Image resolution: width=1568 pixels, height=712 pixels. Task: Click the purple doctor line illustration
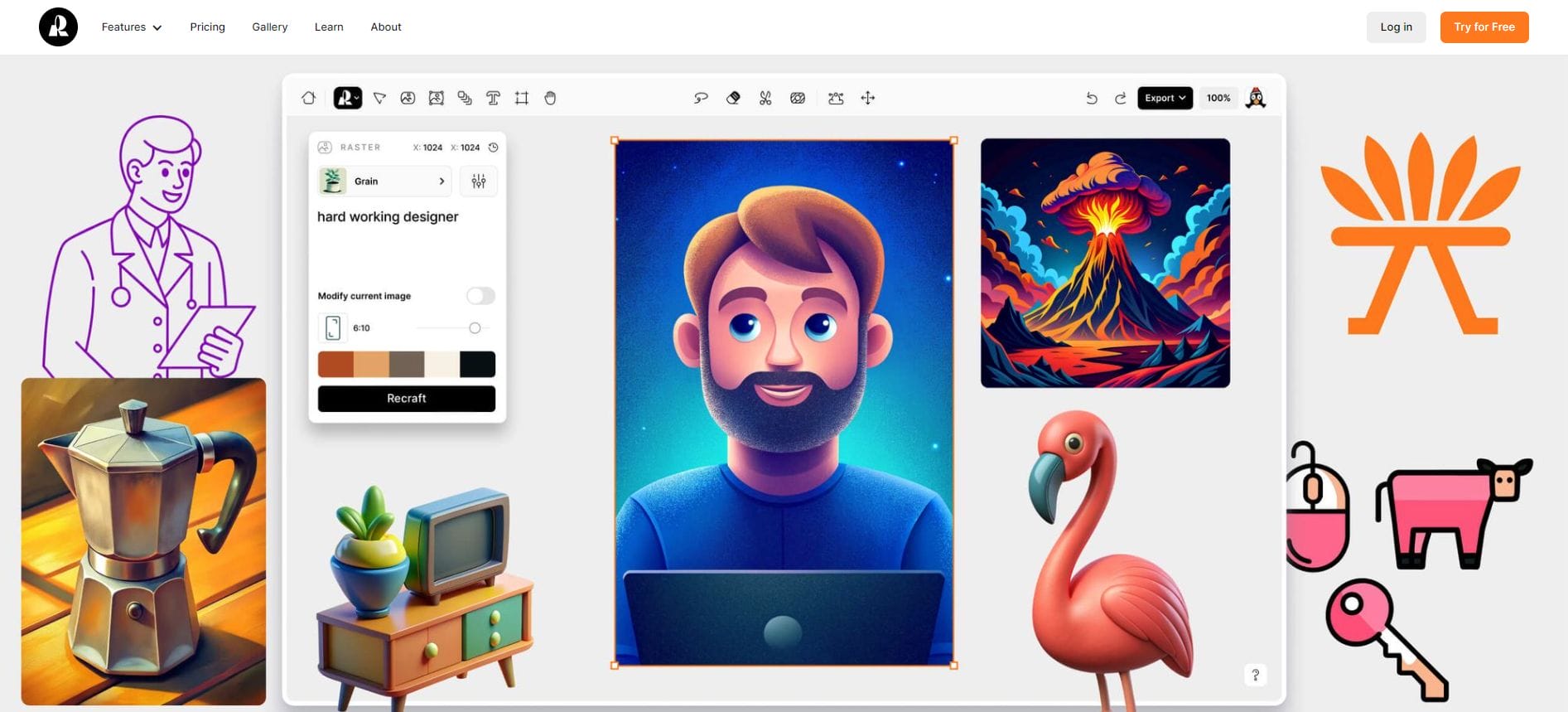point(147,247)
